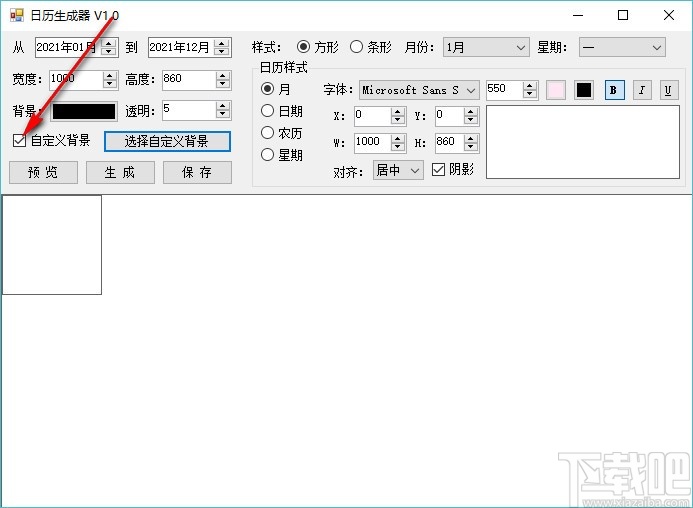
Task: Open the 星期 dropdown at top right
Action: tap(622, 47)
